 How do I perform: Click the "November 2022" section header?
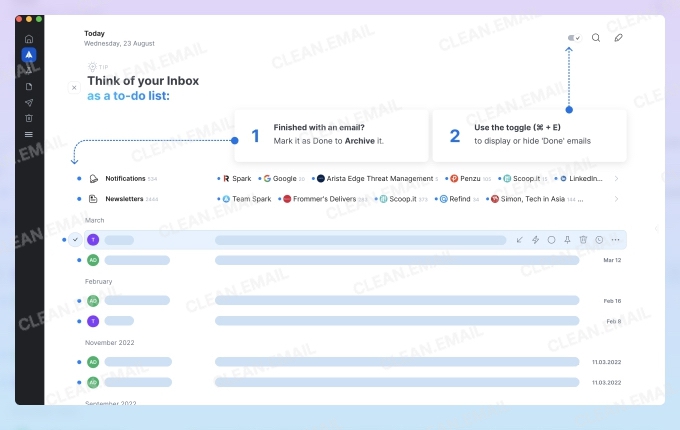click(x=110, y=342)
